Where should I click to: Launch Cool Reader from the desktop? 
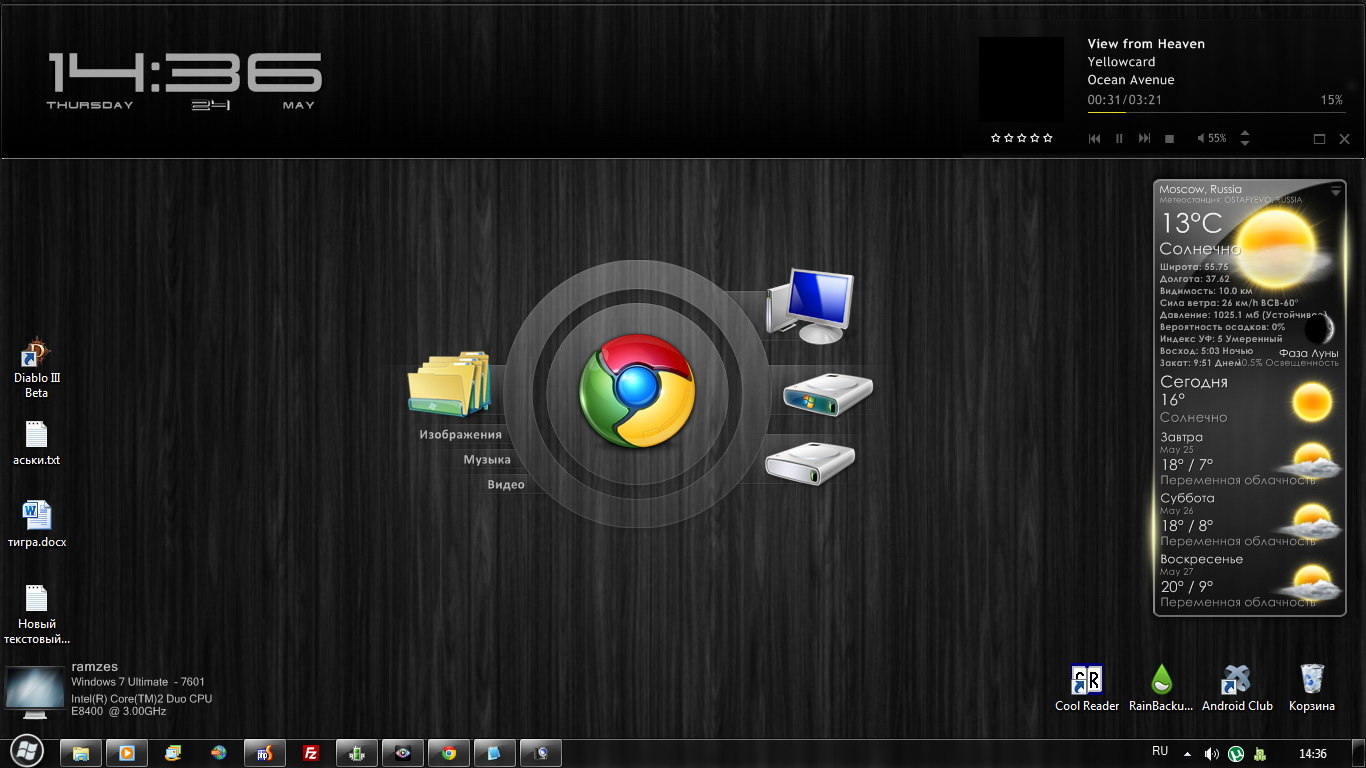point(1086,681)
